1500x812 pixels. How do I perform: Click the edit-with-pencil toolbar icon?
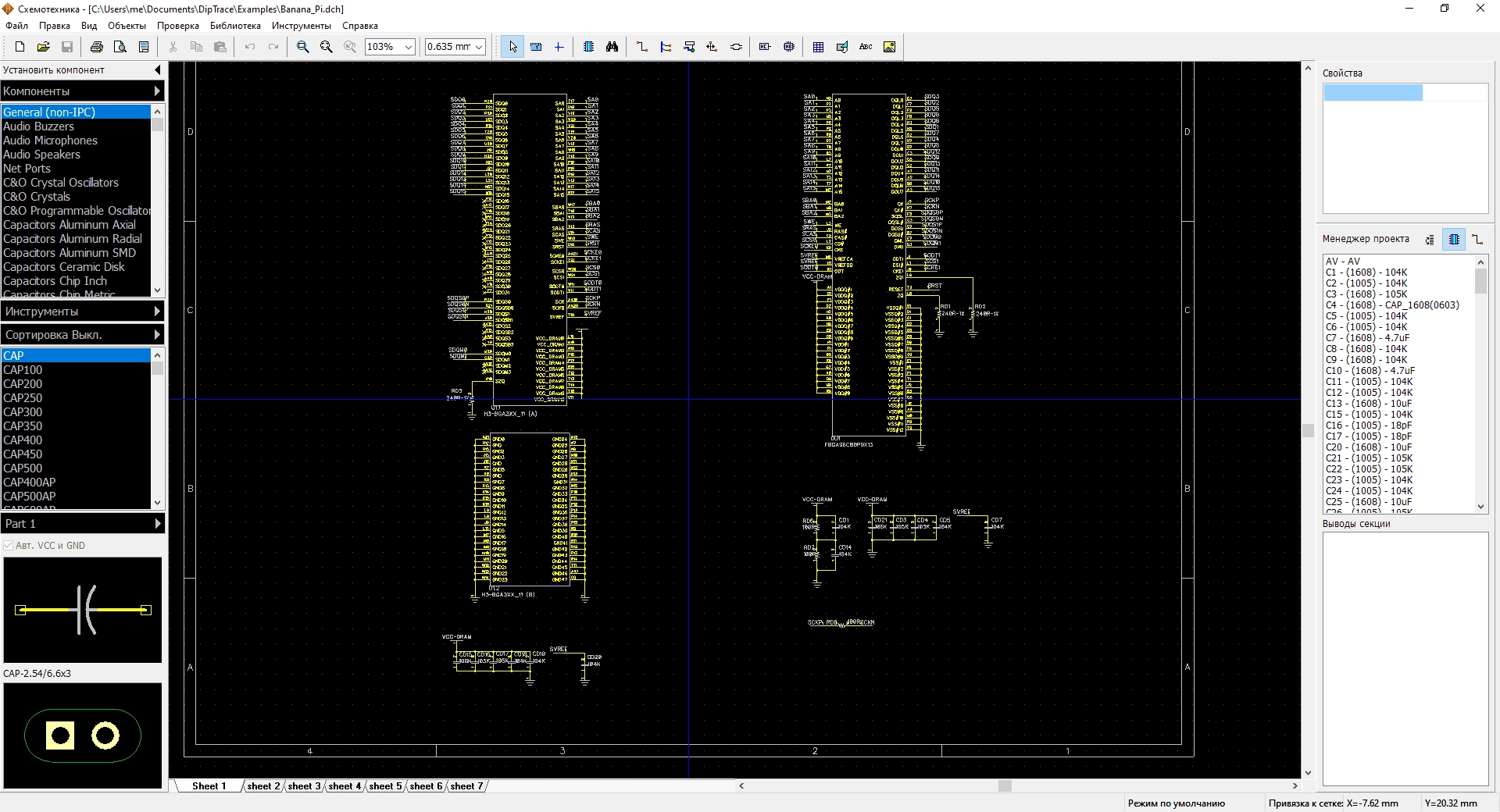coord(842,47)
